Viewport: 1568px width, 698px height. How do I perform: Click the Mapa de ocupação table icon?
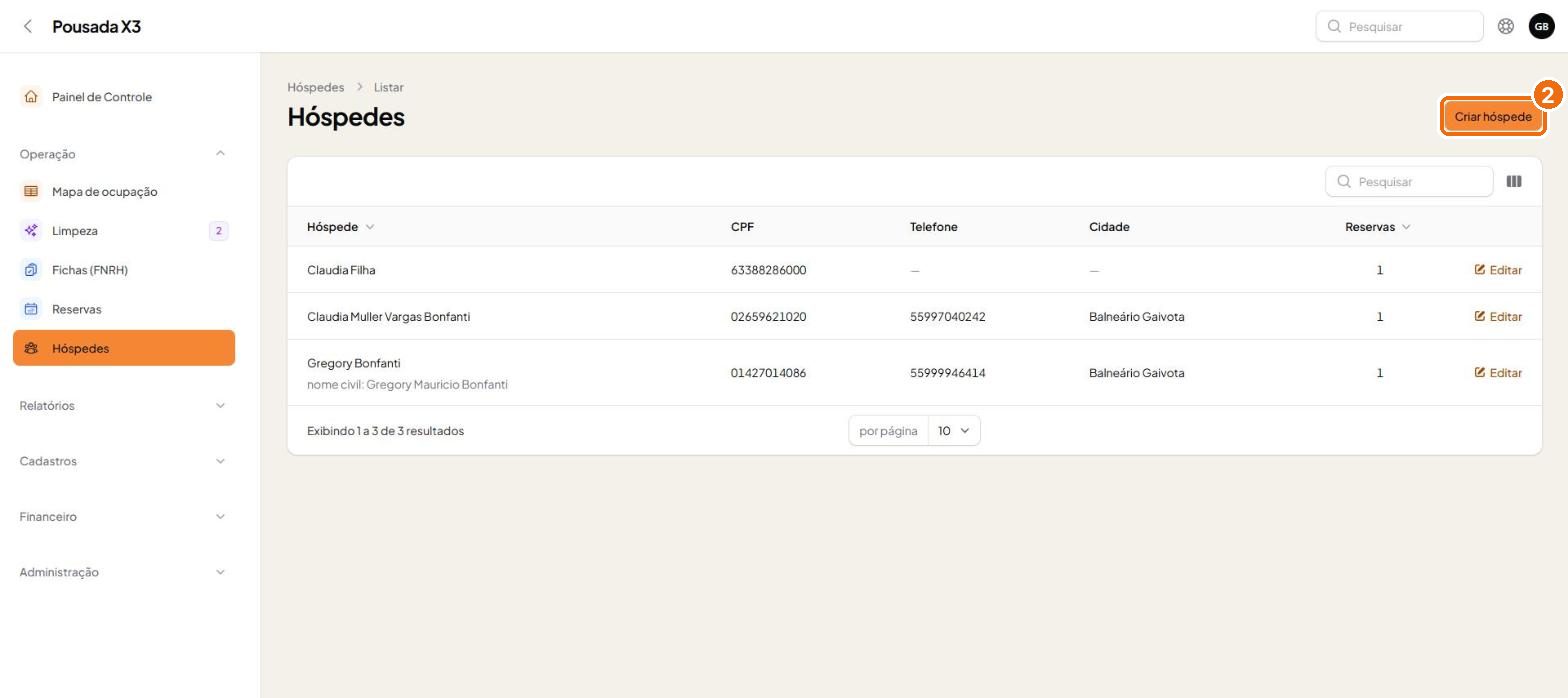(x=31, y=192)
